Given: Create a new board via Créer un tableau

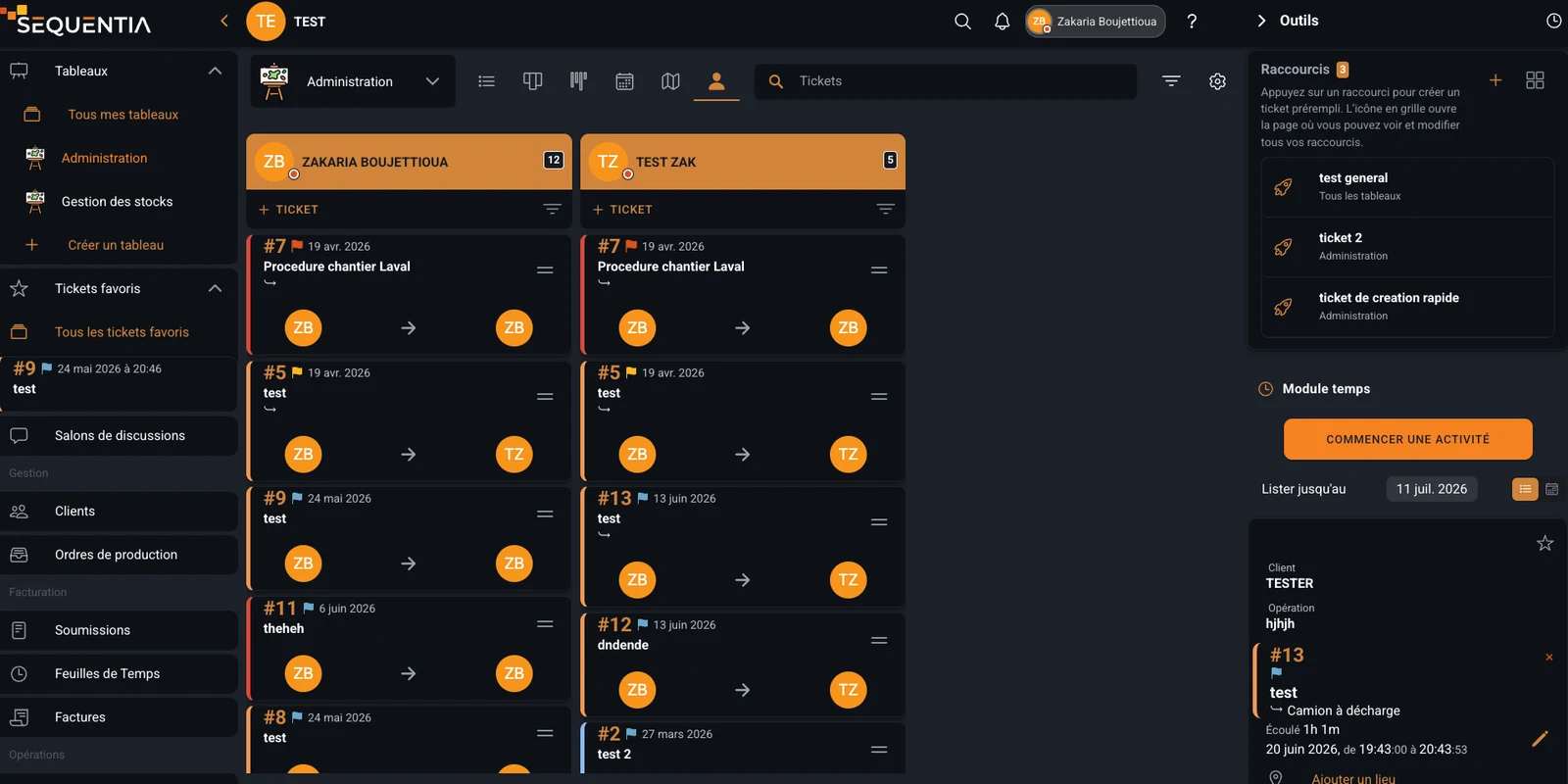Looking at the screenshot, I should pyautogui.click(x=116, y=245).
